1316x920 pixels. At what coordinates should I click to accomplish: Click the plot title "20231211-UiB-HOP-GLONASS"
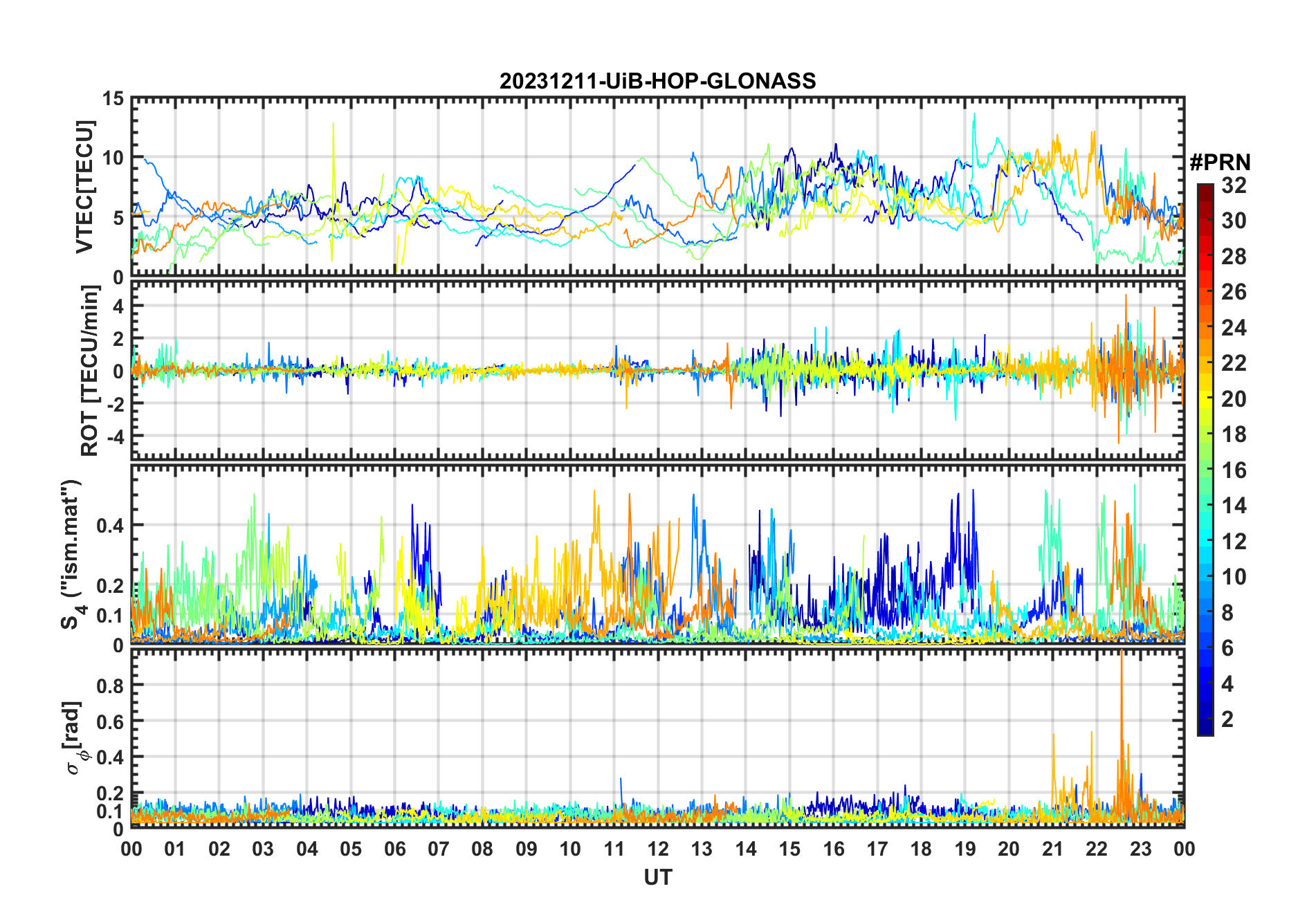tap(657, 82)
